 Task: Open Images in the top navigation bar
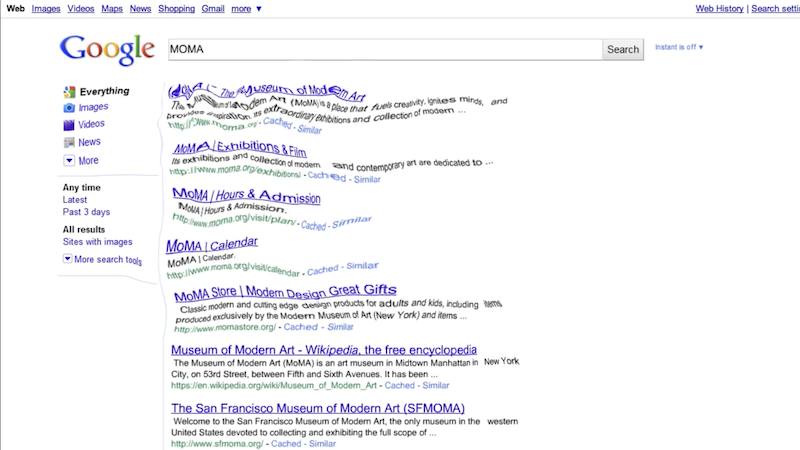pyautogui.click(x=46, y=9)
